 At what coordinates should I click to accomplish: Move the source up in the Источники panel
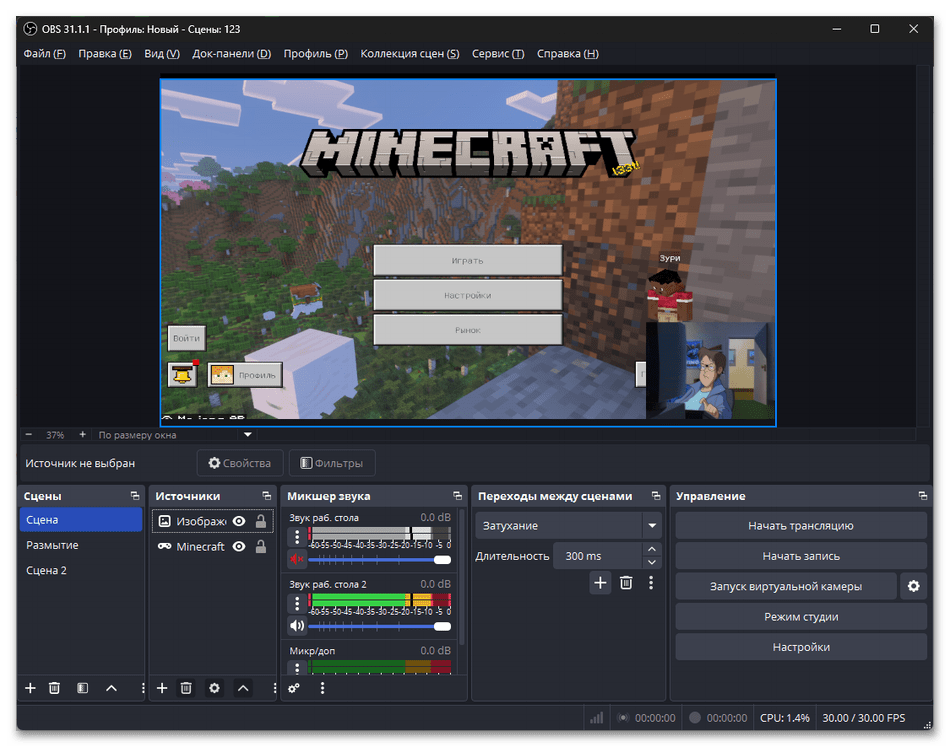coord(243,688)
